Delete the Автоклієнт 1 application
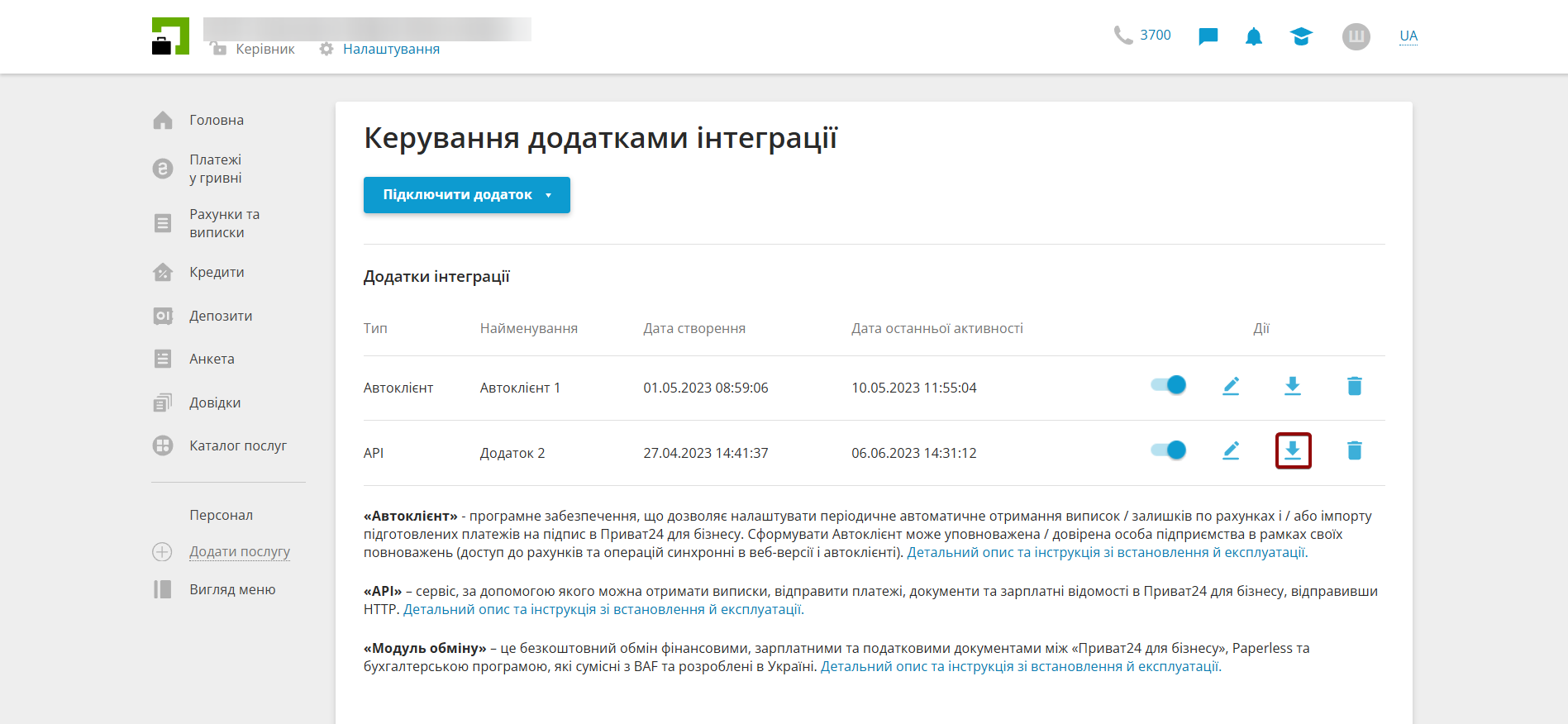The height and width of the screenshot is (724, 1568). (x=1355, y=386)
